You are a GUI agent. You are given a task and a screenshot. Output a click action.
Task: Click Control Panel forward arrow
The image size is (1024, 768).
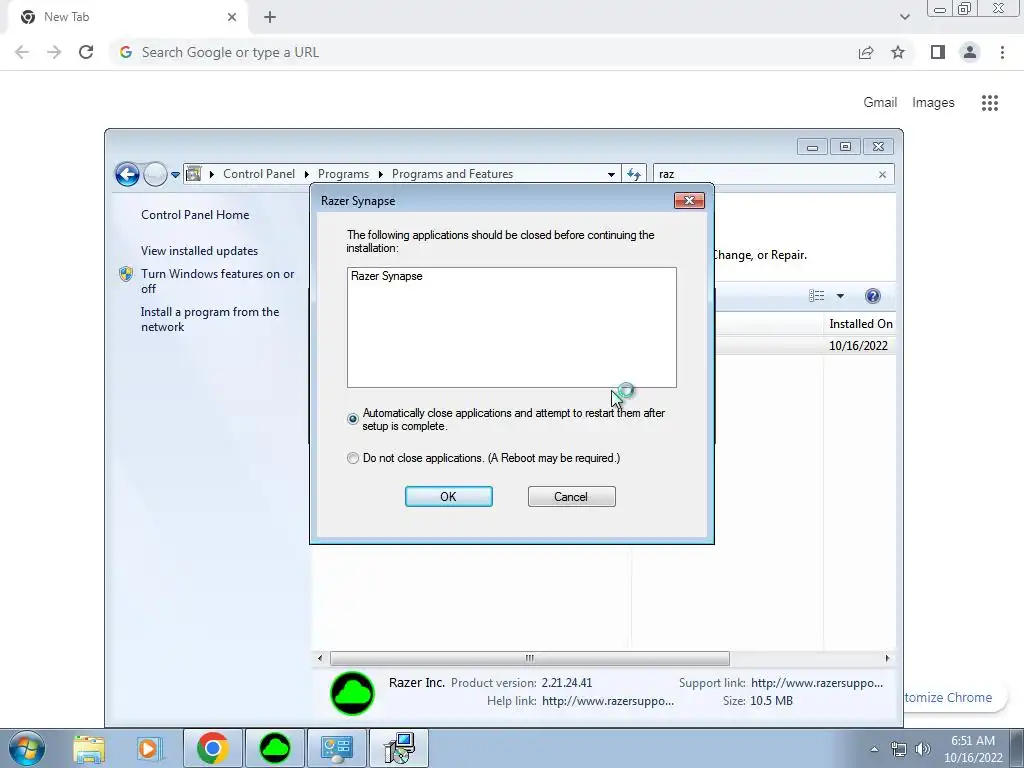tap(155, 174)
